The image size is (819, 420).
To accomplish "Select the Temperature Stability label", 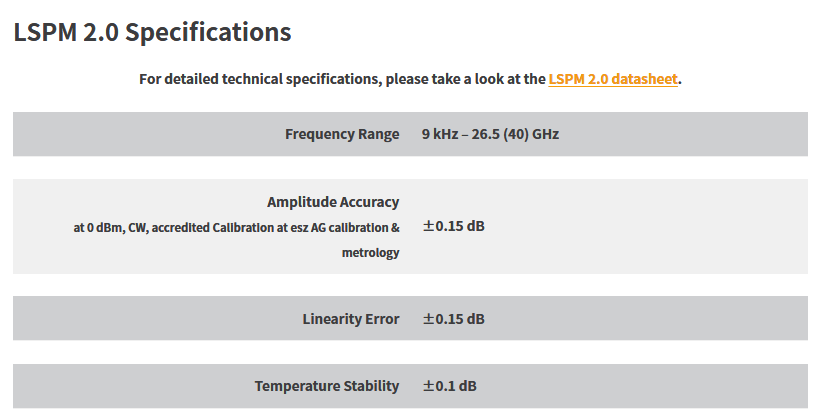I will (326, 386).
